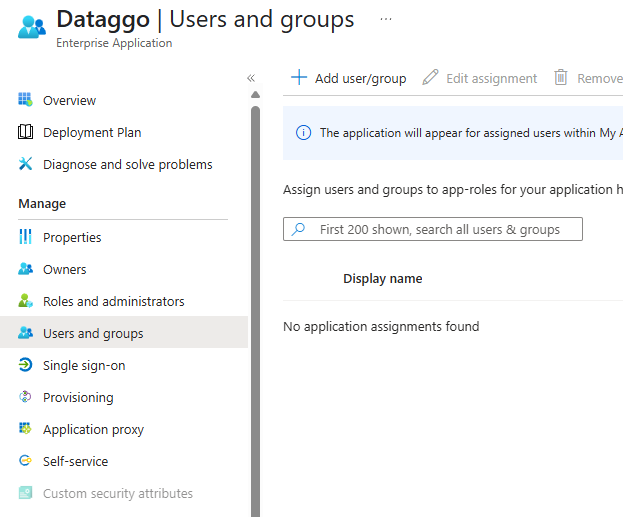Click the Overview grid icon
The image size is (623, 517).
tap(25, 100)
